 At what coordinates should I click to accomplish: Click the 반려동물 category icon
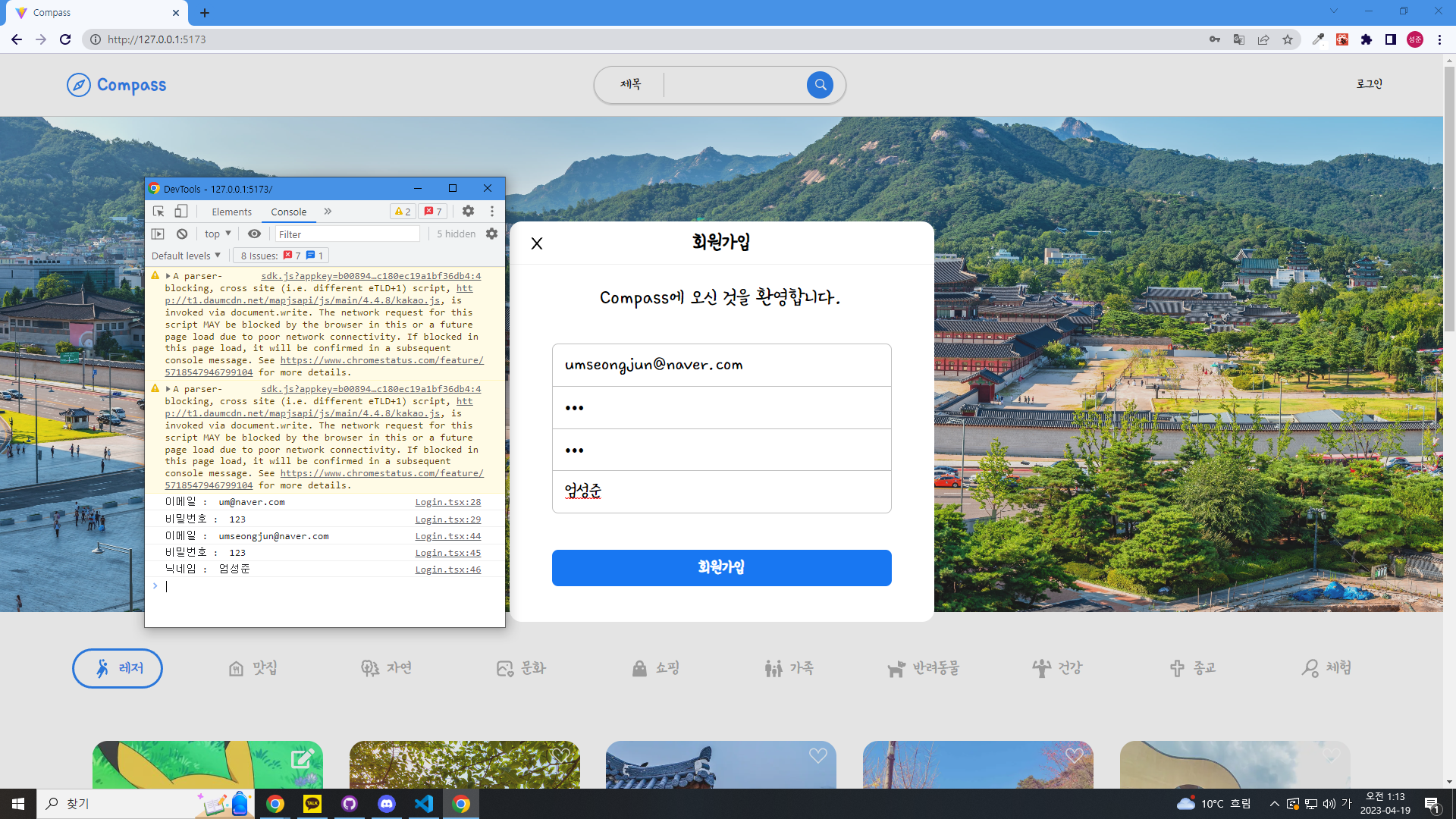tap(896, 668)
